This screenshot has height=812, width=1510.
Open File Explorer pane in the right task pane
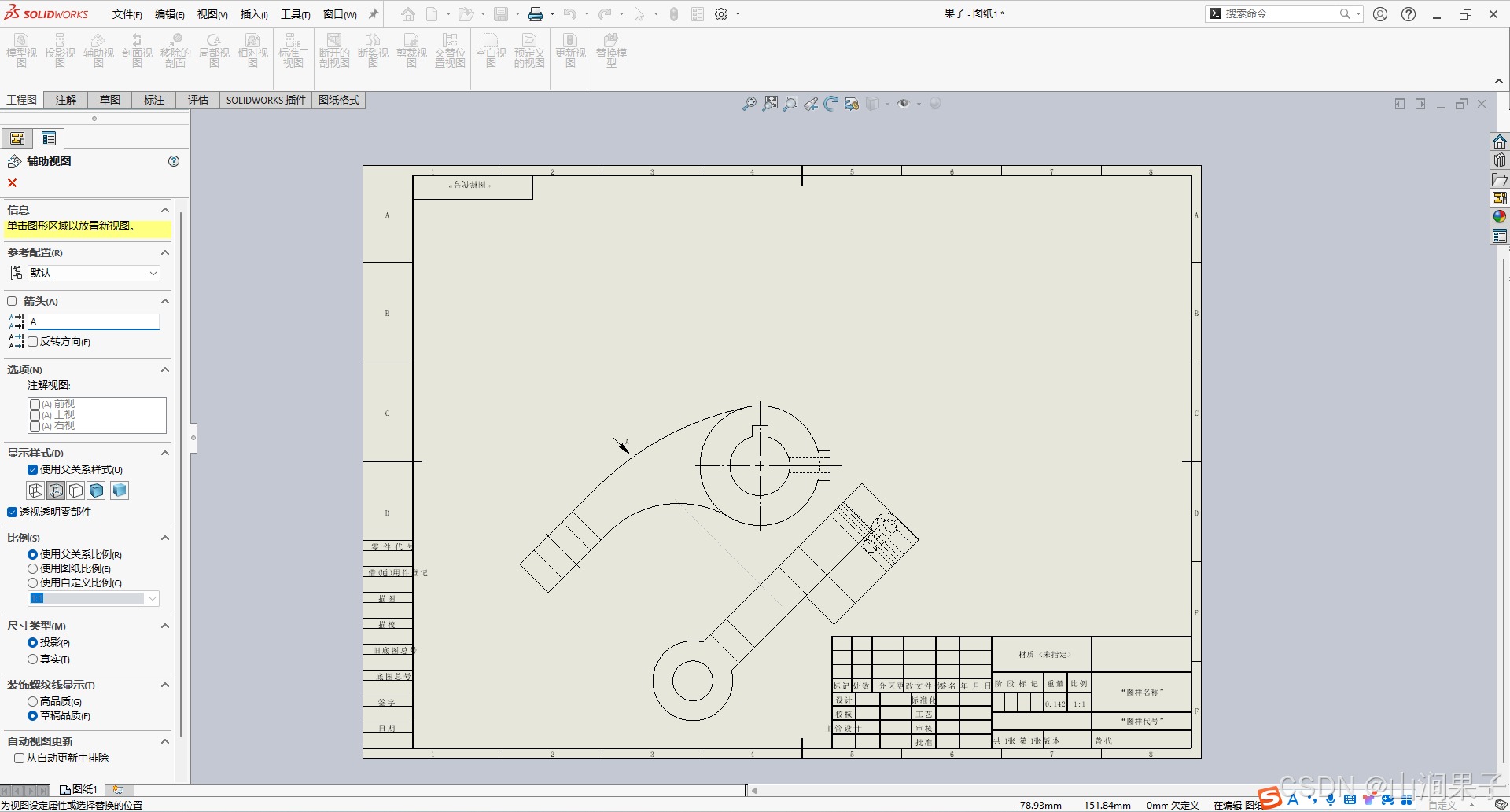(x=1500, y=179)
